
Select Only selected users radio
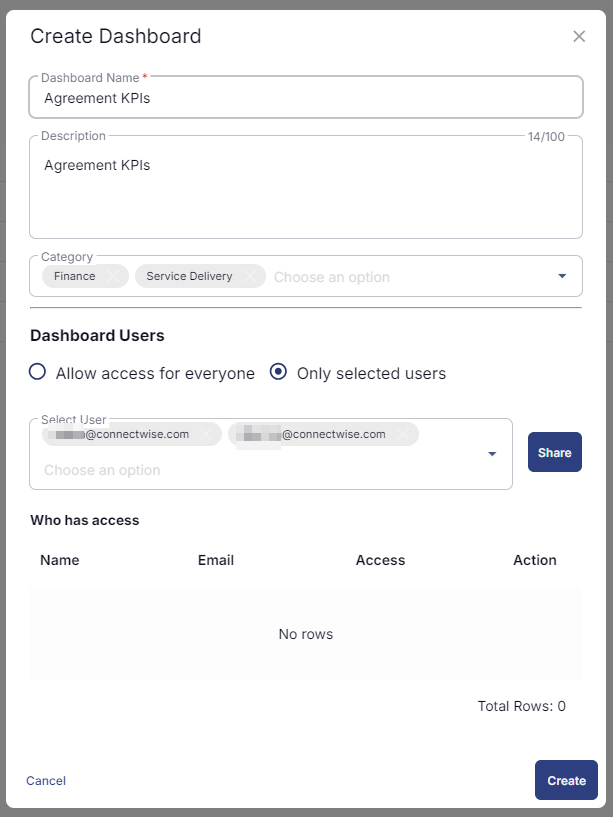[x=278, y=372]
